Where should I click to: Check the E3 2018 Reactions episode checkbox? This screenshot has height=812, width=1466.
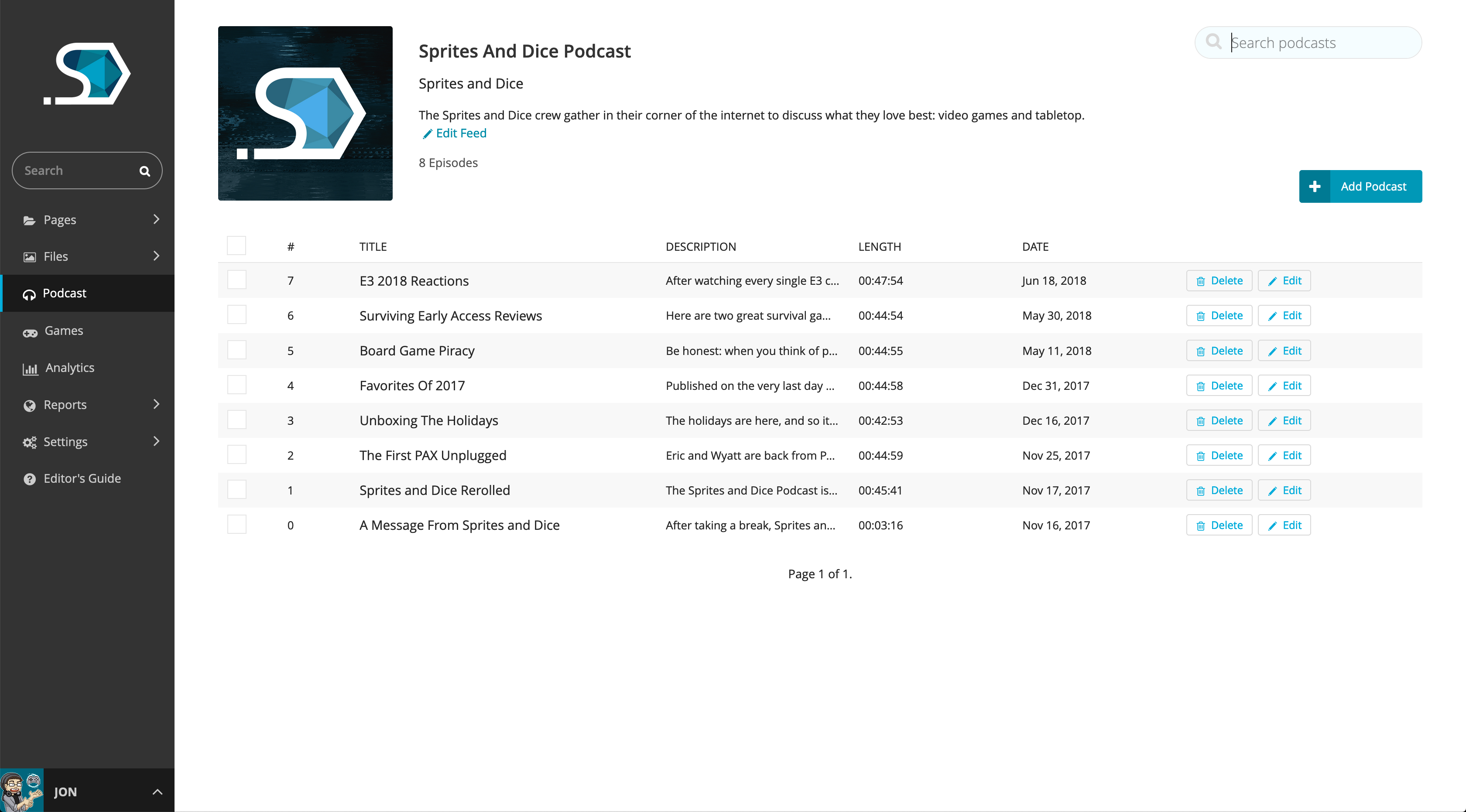[x=237, y=280]
